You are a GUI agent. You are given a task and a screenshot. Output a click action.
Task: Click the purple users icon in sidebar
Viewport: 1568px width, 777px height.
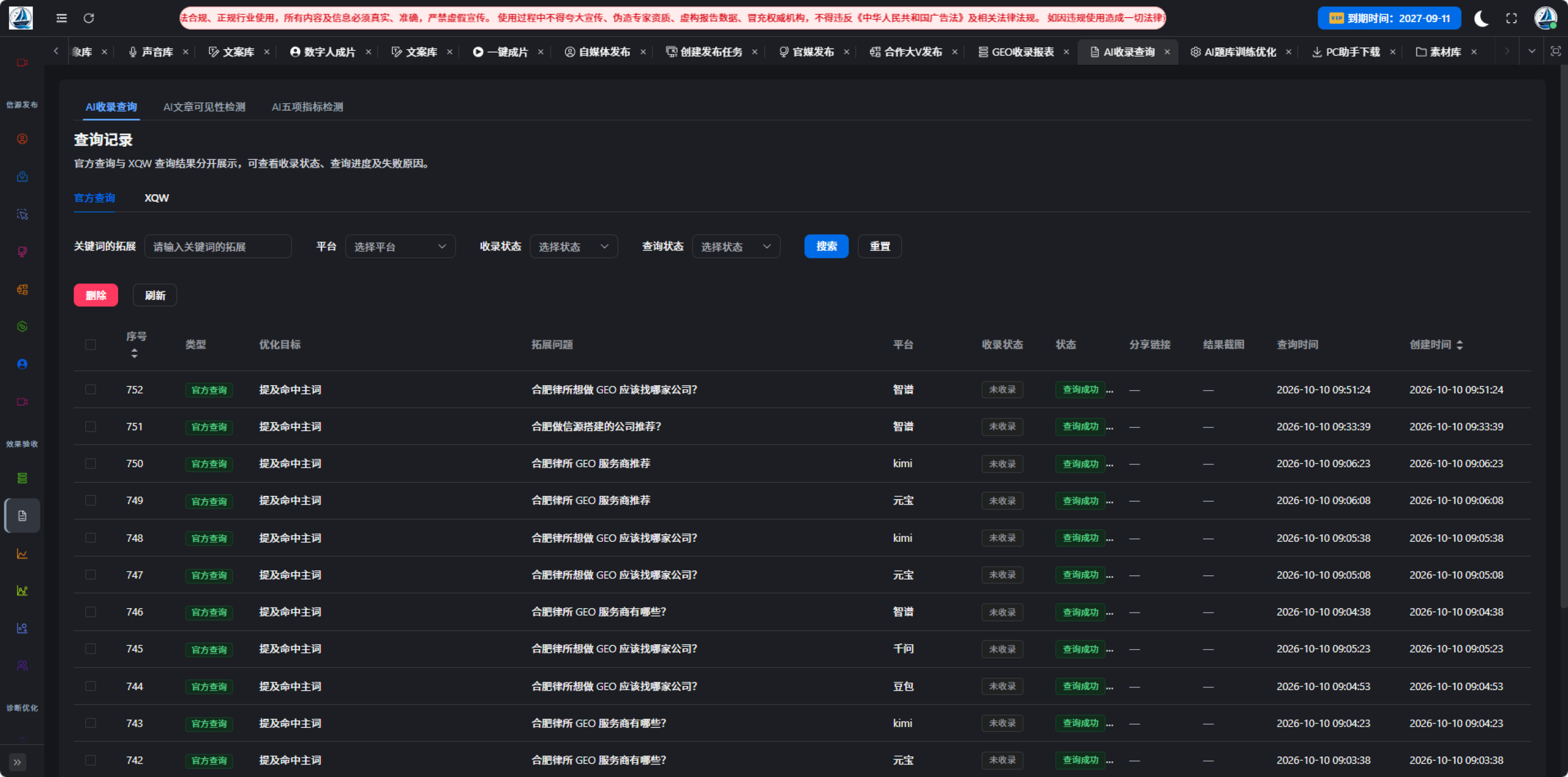point(23,666)
